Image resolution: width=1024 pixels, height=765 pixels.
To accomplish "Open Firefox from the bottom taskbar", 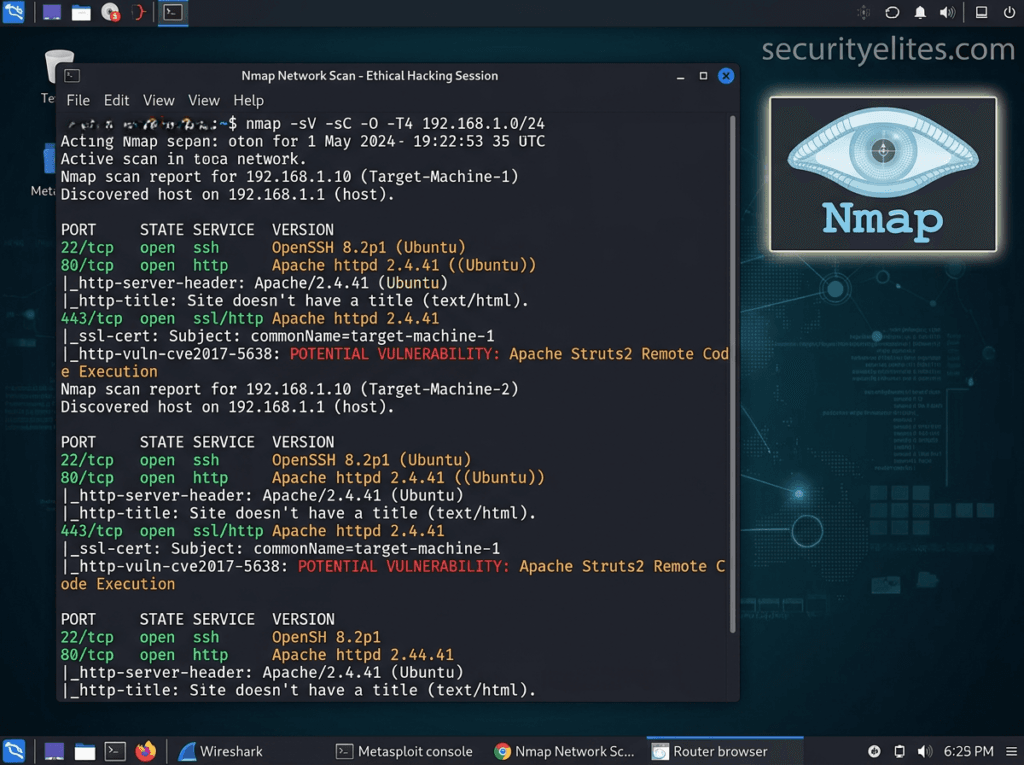I will tap(146, 751).
